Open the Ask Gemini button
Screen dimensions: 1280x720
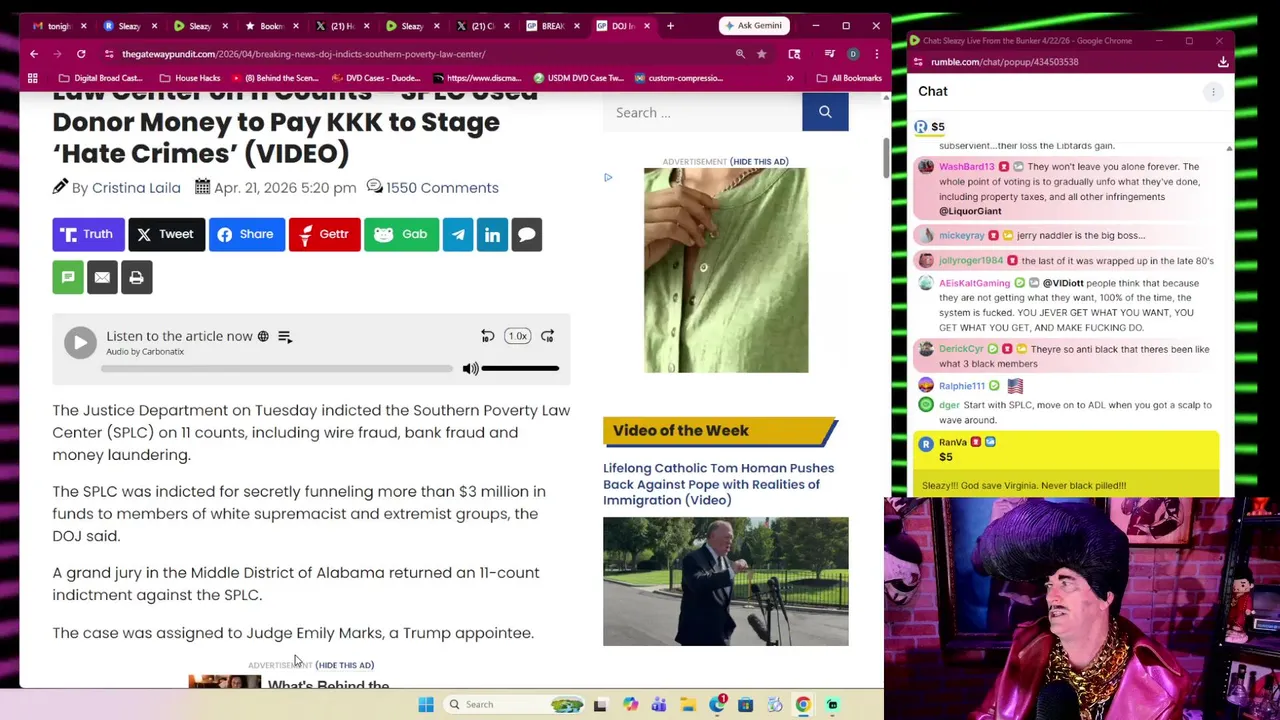pyautogui.click(x=753, y=25)
